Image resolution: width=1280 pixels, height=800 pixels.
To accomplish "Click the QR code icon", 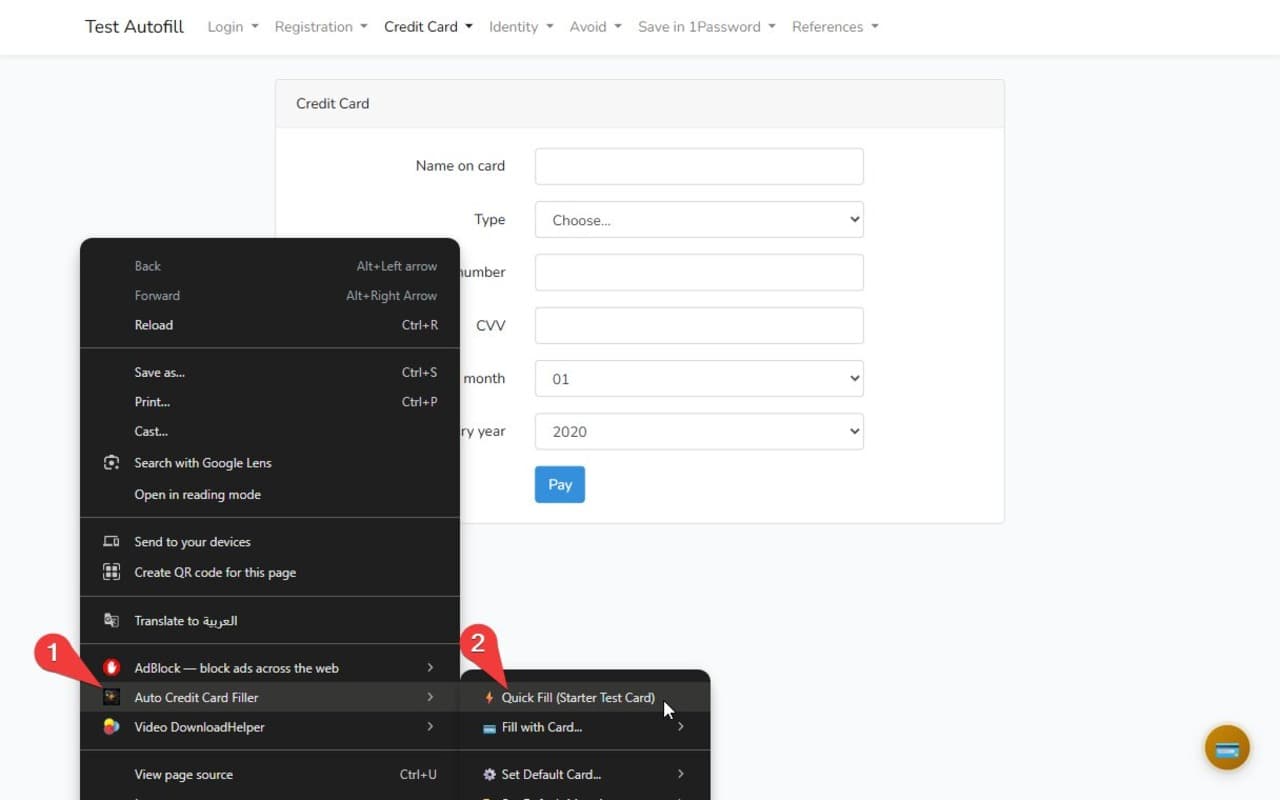I will [112, 572].
